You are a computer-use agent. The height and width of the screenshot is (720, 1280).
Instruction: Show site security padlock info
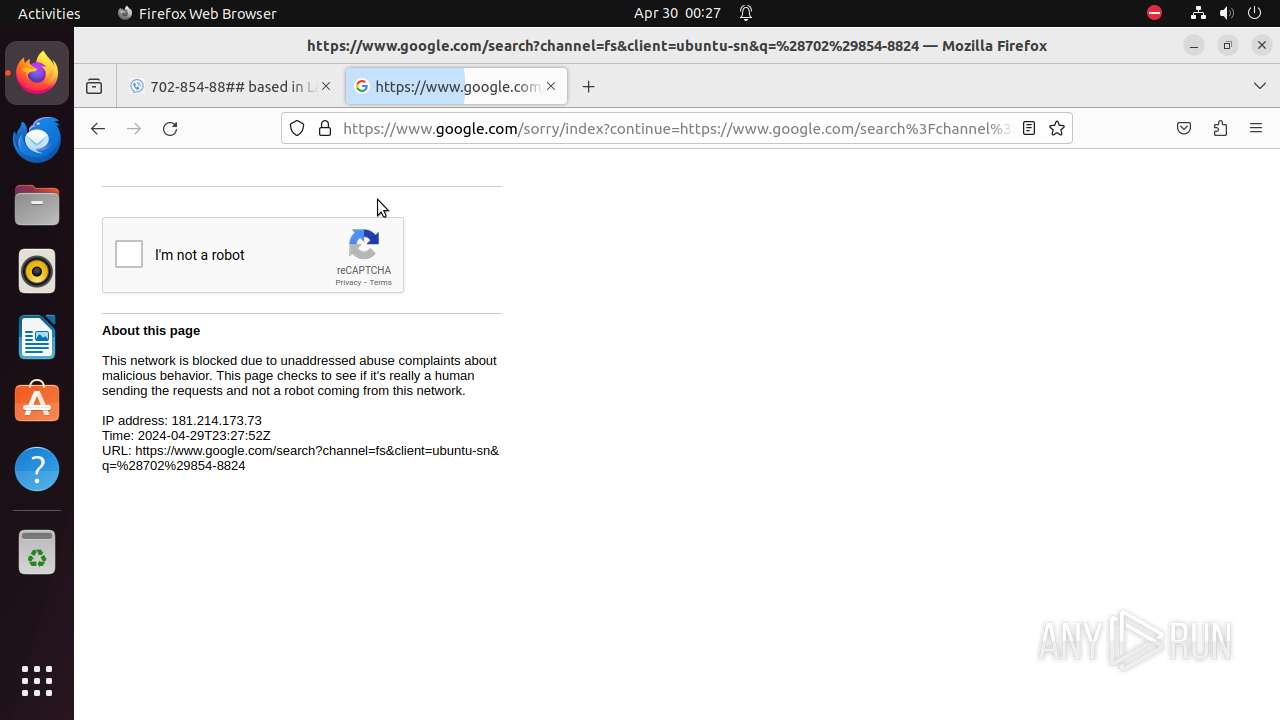[x=325, y=128]
